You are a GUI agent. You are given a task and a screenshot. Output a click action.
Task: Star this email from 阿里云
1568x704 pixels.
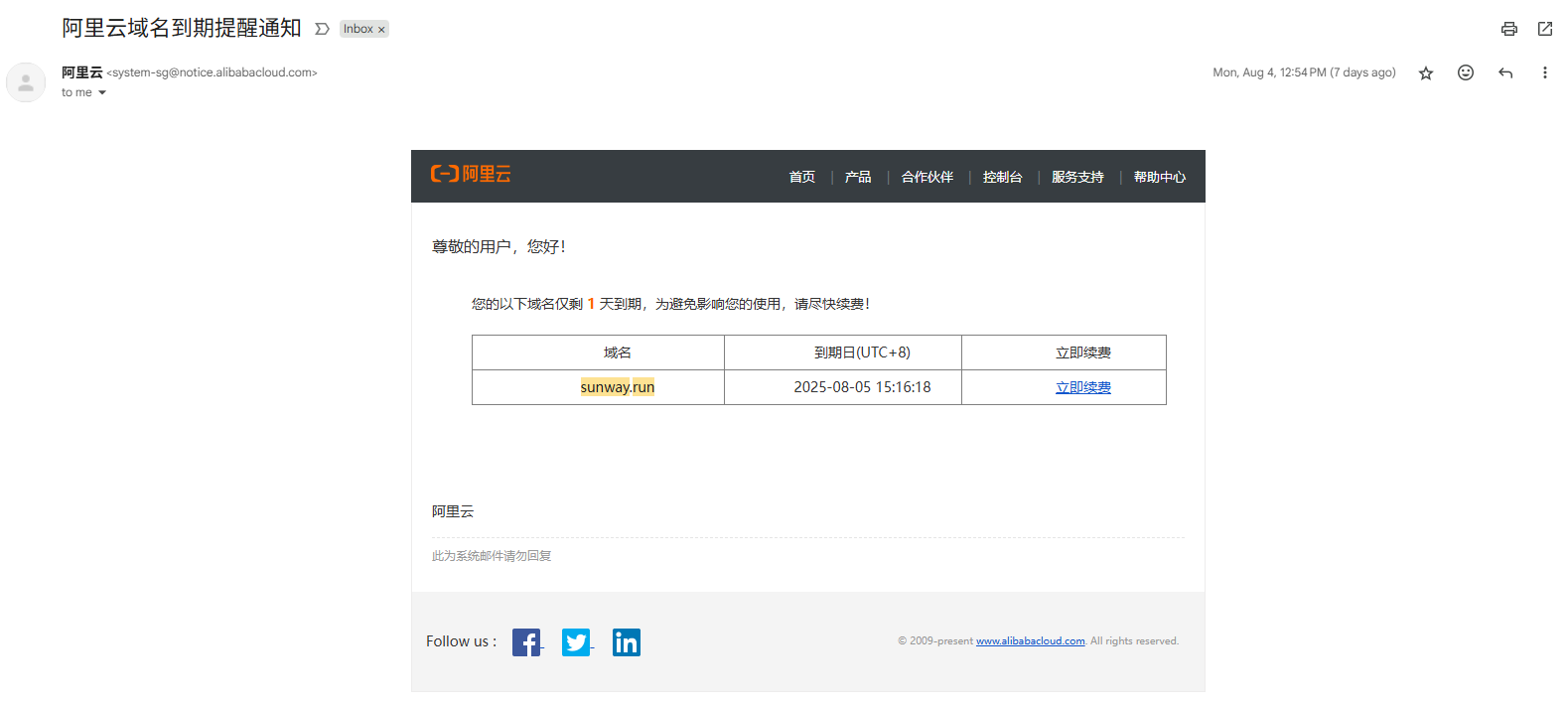pyautogui.click(x=1425, y=72)
